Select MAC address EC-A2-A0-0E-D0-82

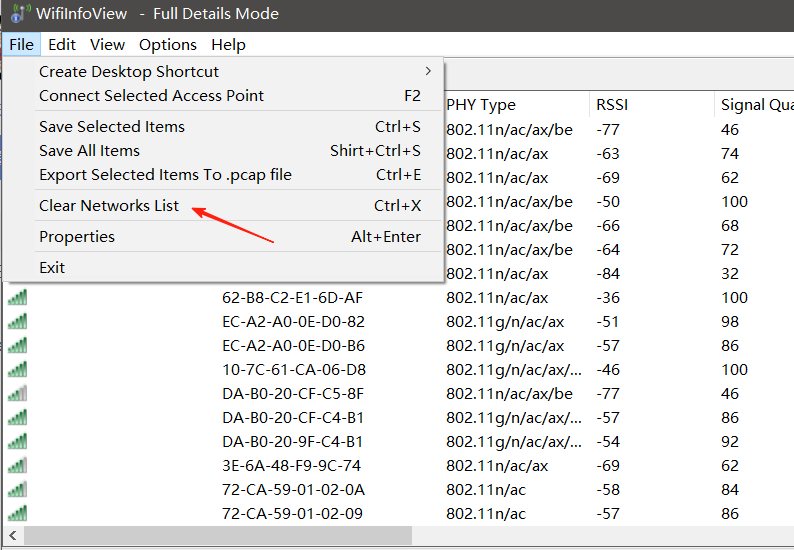[293, 322]
